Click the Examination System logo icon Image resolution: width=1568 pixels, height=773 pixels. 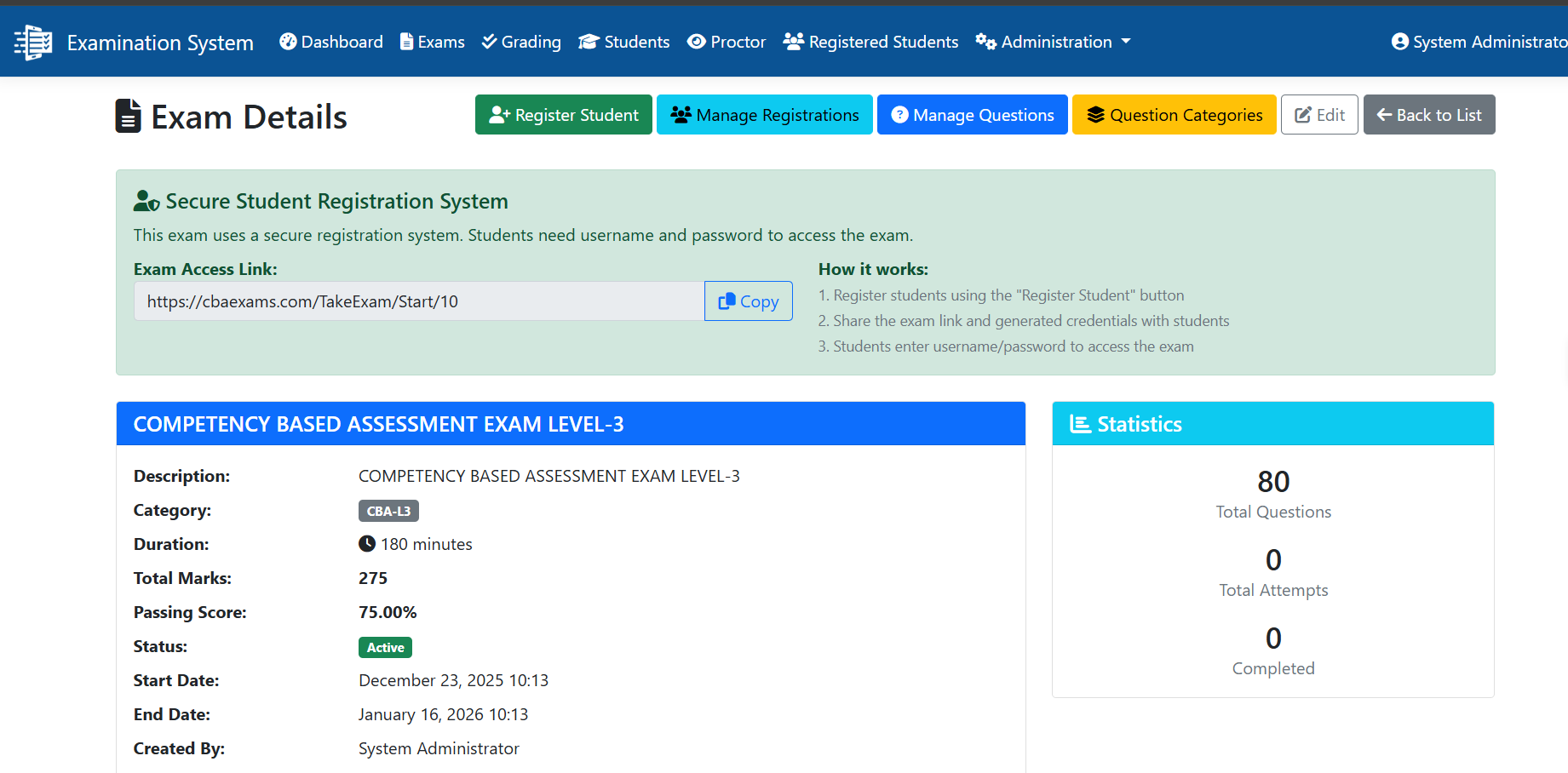[33, 42]
